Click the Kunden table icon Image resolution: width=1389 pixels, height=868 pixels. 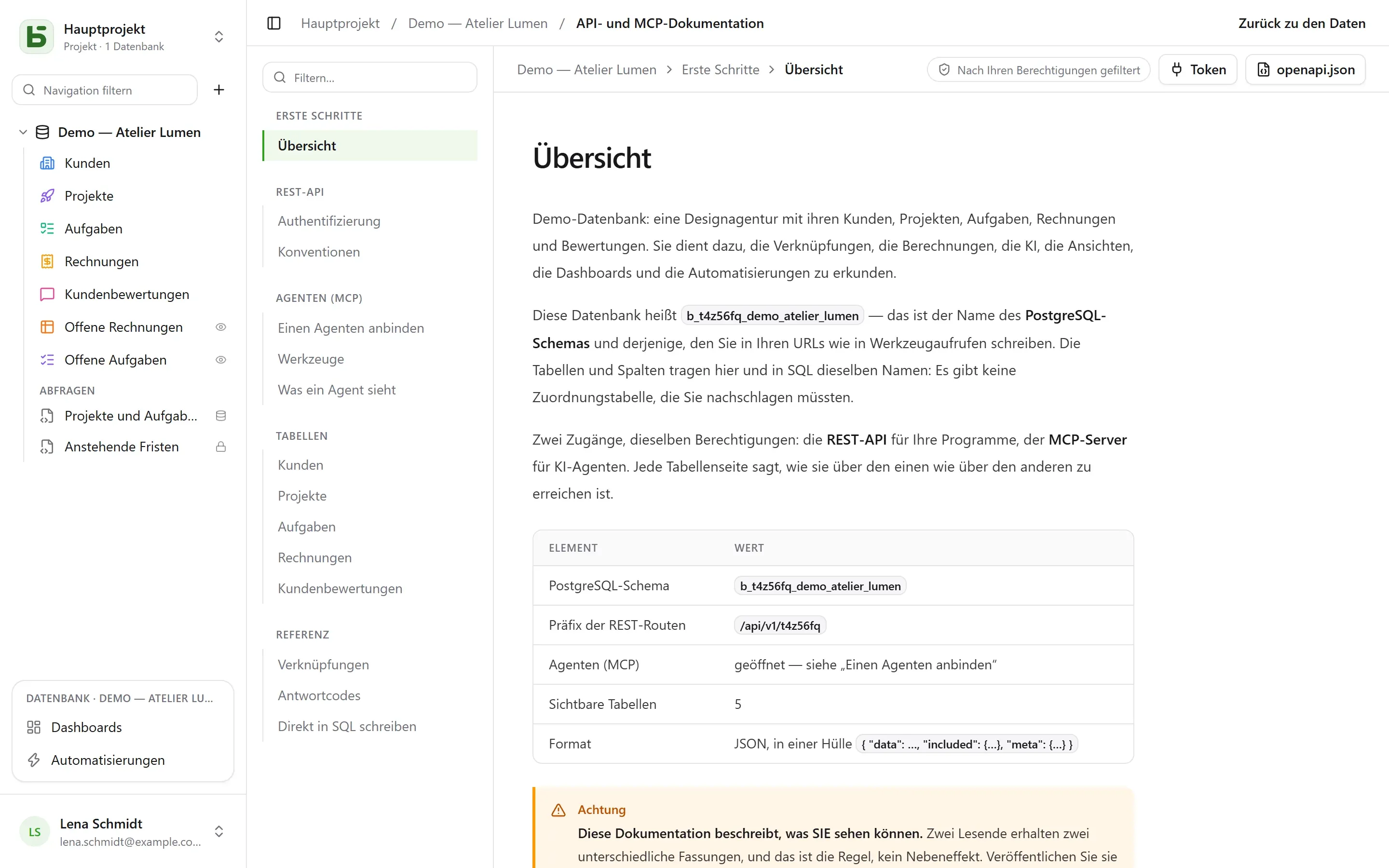pos(47,163)
